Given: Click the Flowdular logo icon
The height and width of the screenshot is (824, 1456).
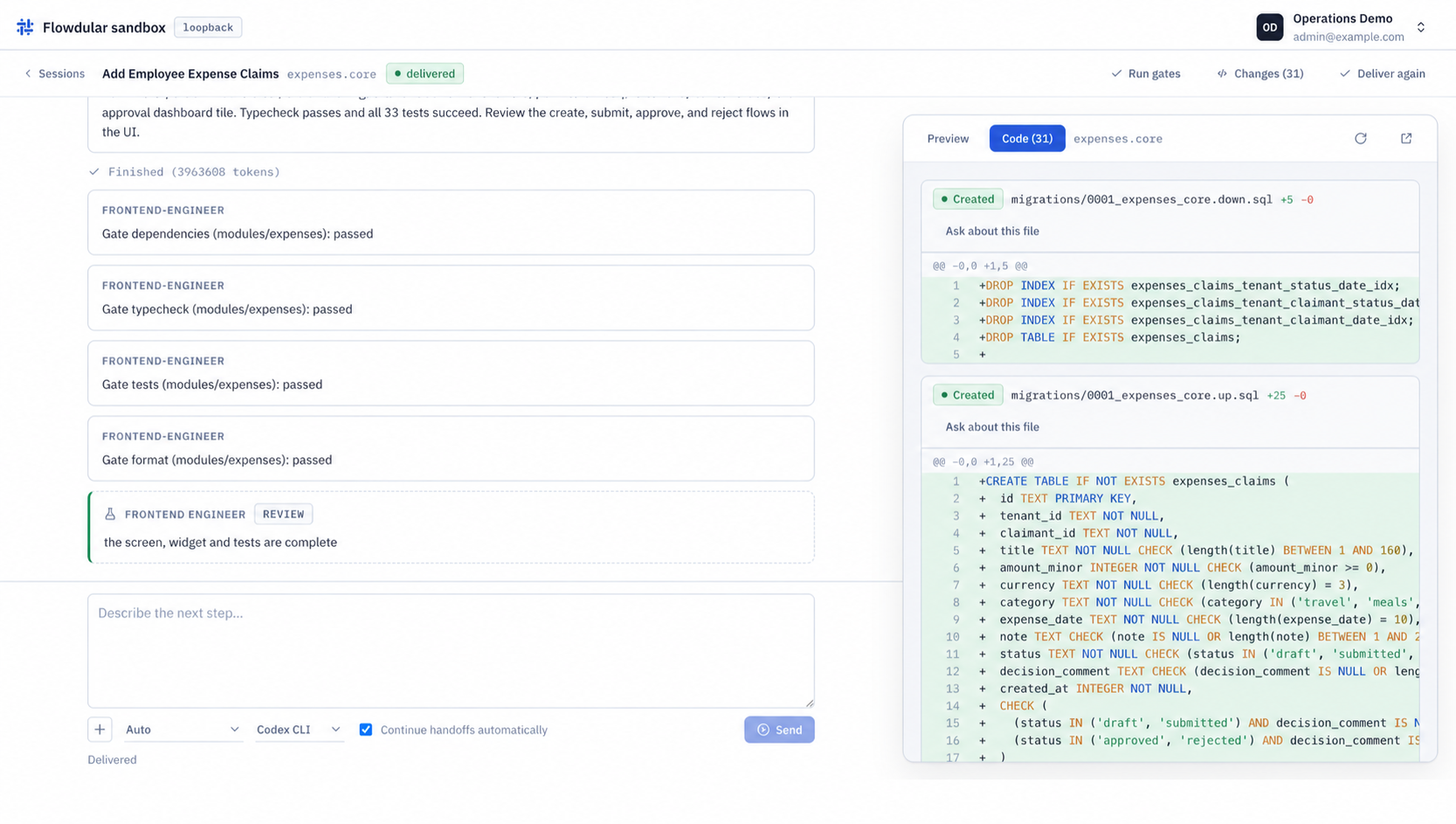Looking at the screenshot, I should pos(25,27).
